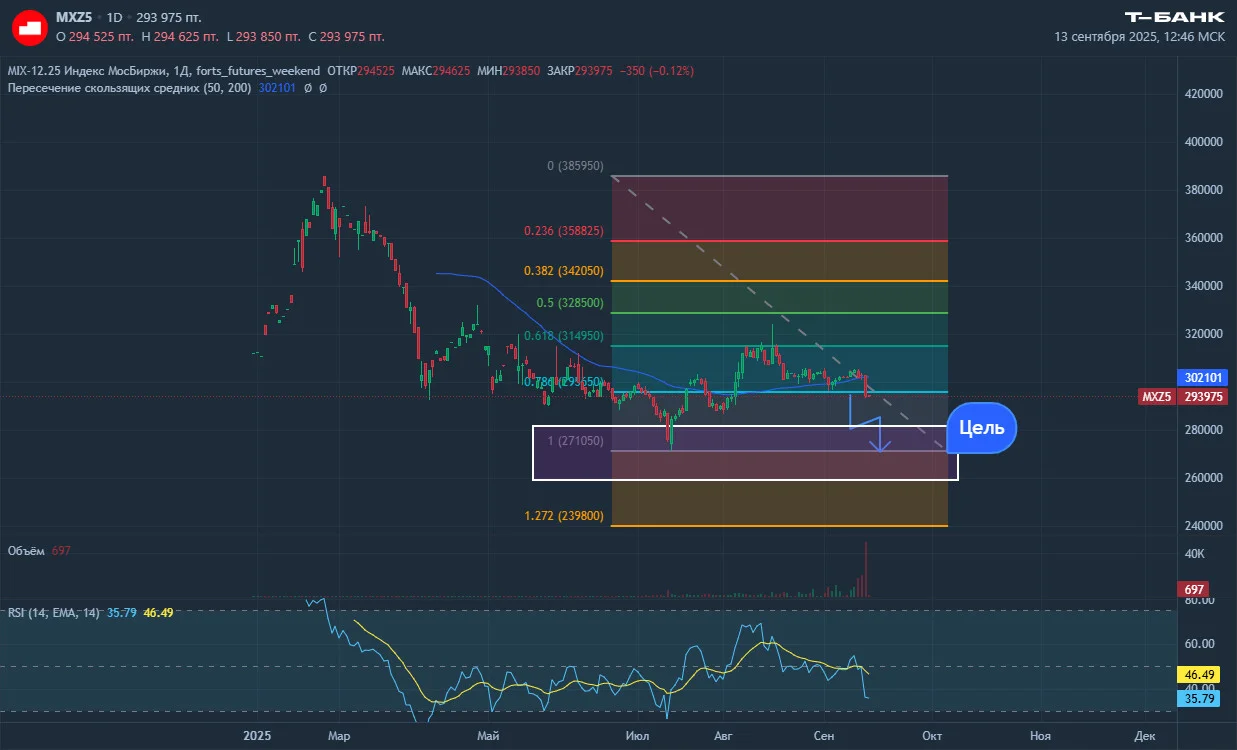Click the −350 (−0.12%) change value
Viewport: 1237px width, 750px height.
point(657,71)
